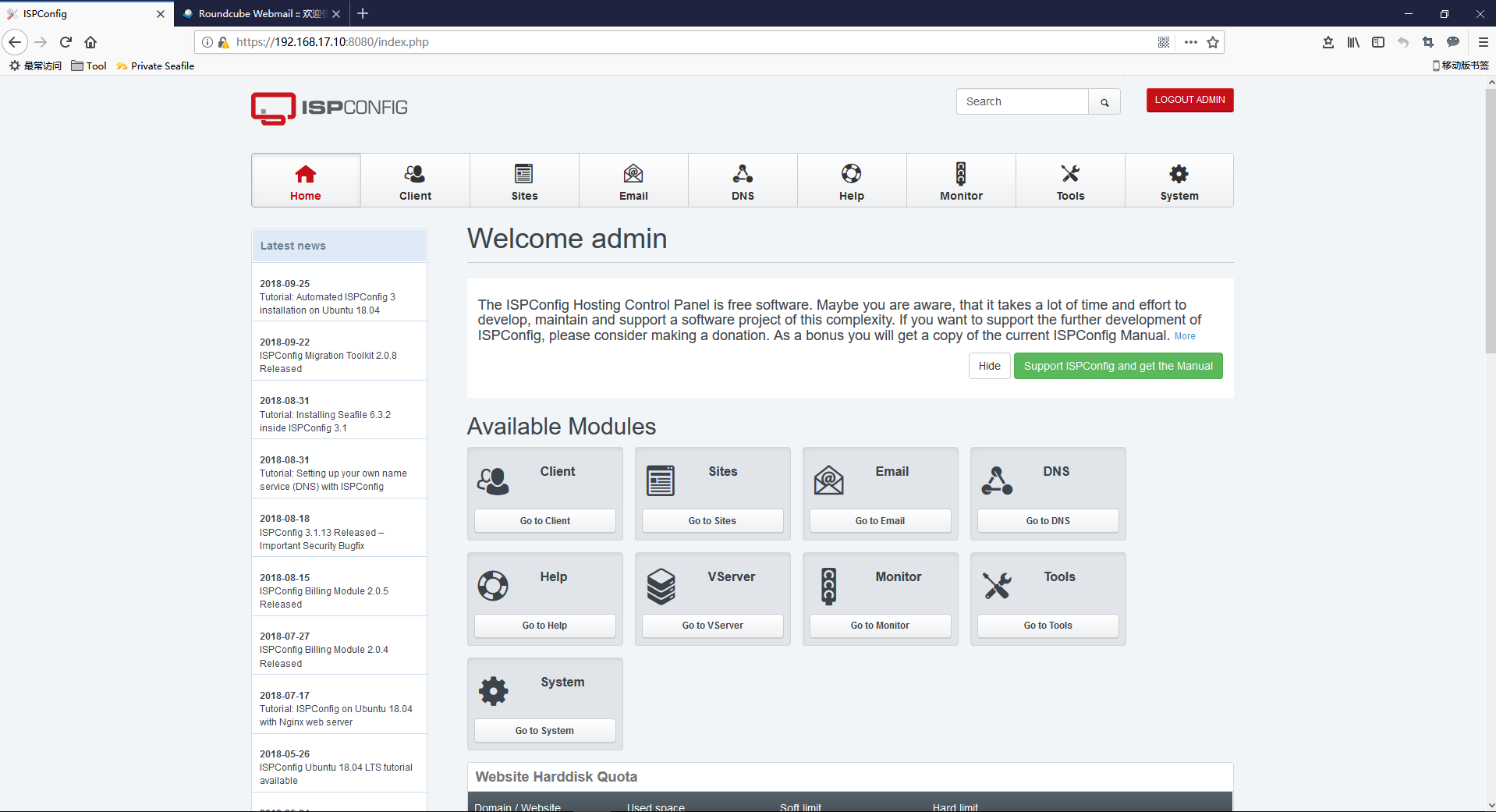This screenshot has width=1496, height=812.
Task: Open news: ISPConfig Billing Module 2.0.5 Released
Action: pos(324,597)
